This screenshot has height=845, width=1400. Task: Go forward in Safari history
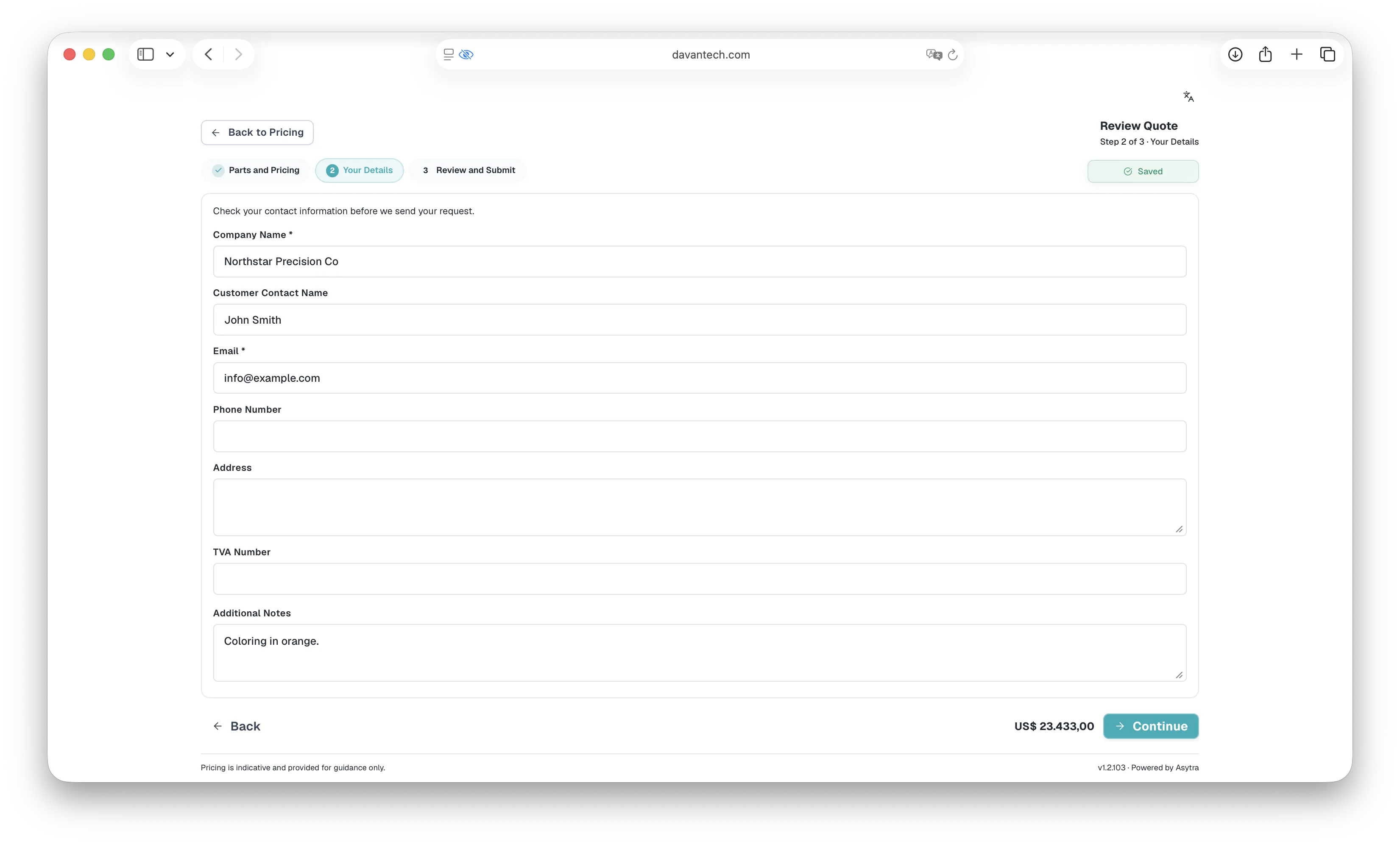pyautogui.click(x=239, y=55)
